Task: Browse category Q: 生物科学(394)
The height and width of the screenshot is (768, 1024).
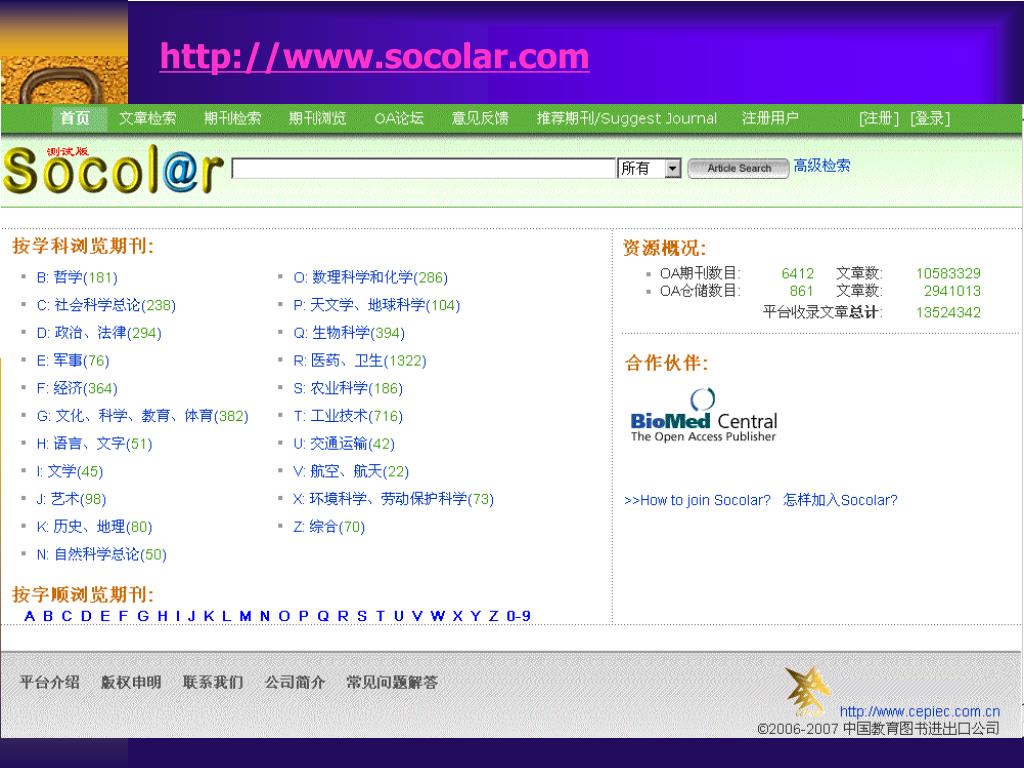Action: (x=349, y=333)
